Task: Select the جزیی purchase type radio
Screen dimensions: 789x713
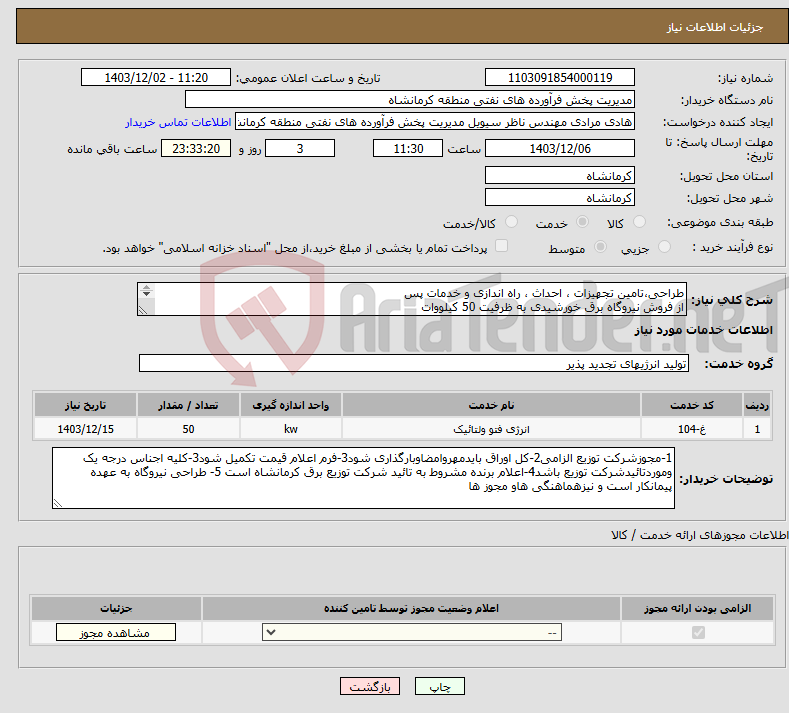Action: coord(664,247)
